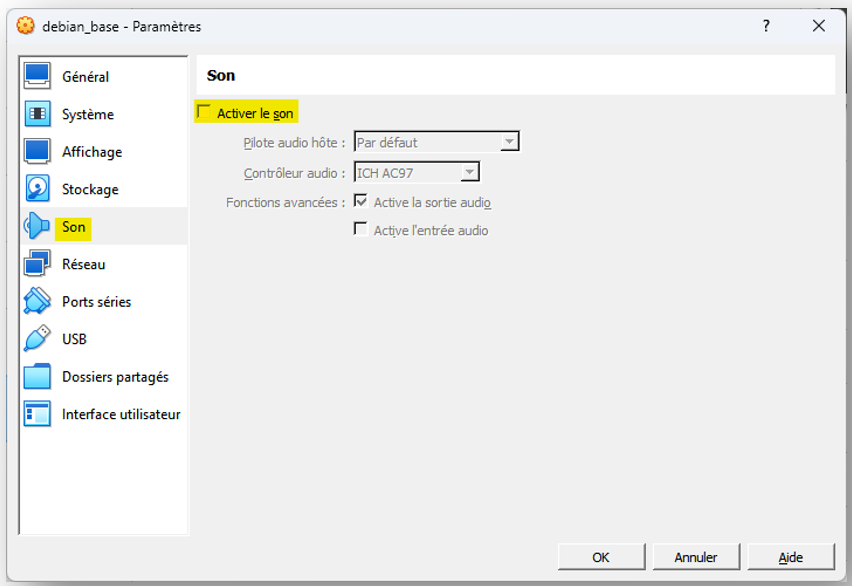This screenshot has width=852, height=586.
Task: Open the USB plug icon
Action: (37, 339)
